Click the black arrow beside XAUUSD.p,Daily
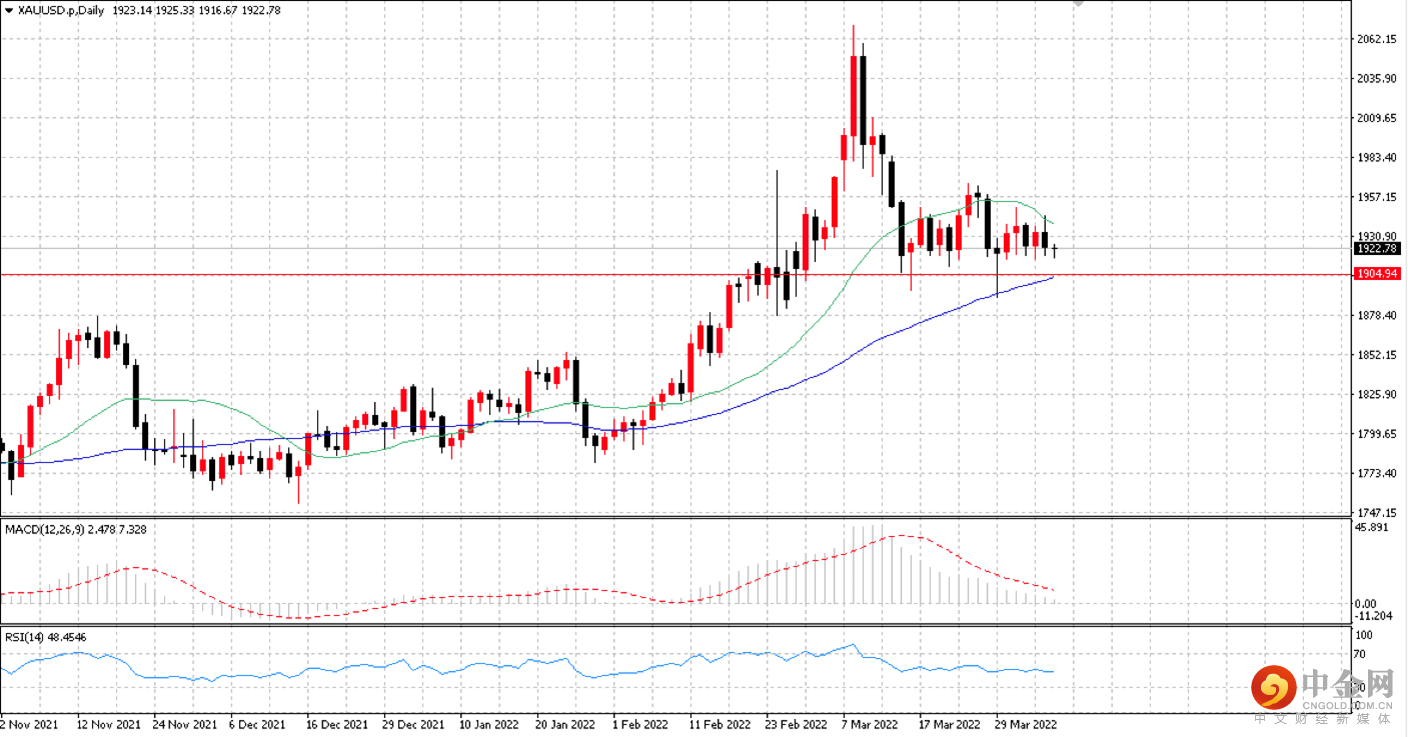The image size is (1408, 737). point(9,9)
